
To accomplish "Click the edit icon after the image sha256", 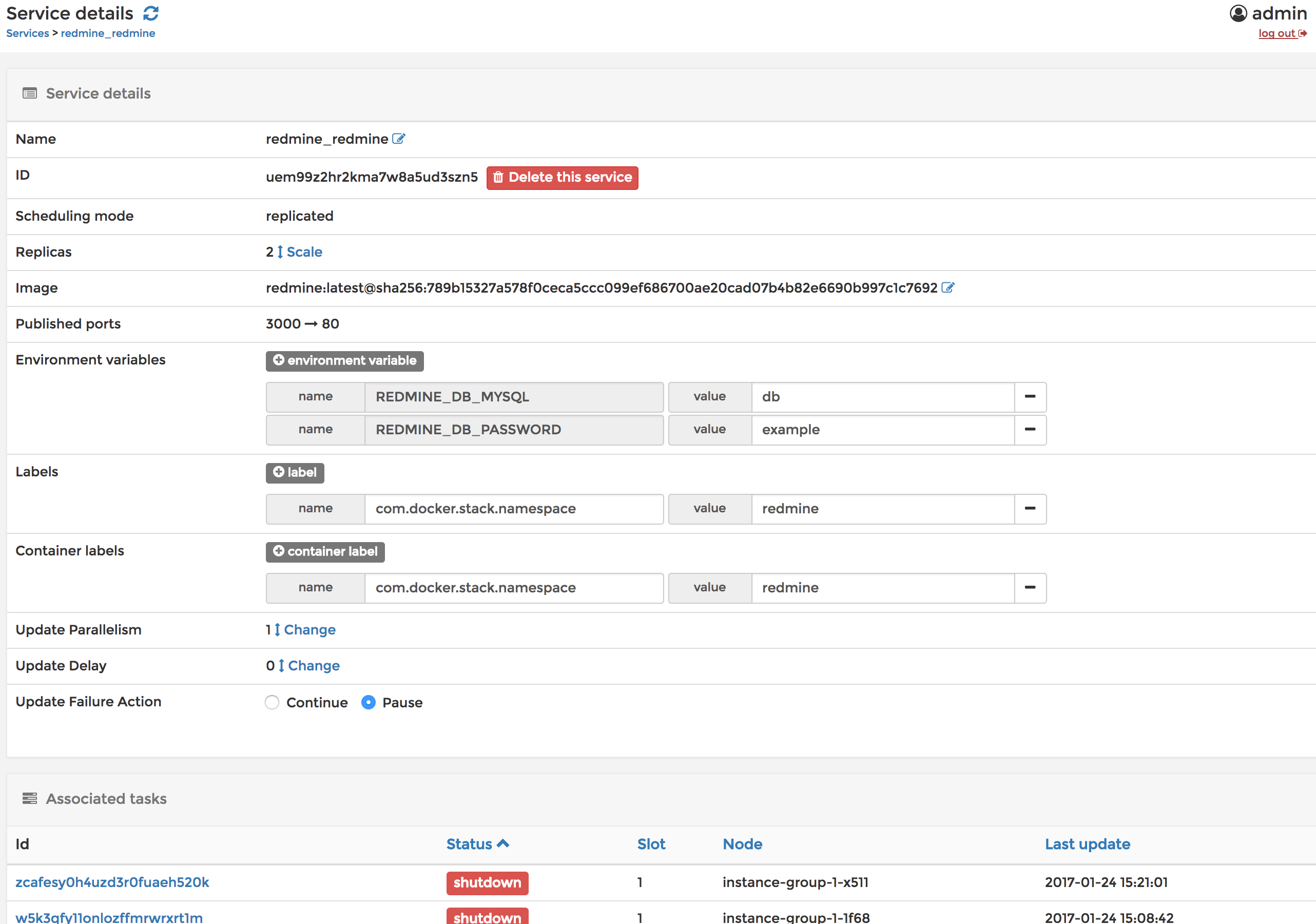I will 947,288.
